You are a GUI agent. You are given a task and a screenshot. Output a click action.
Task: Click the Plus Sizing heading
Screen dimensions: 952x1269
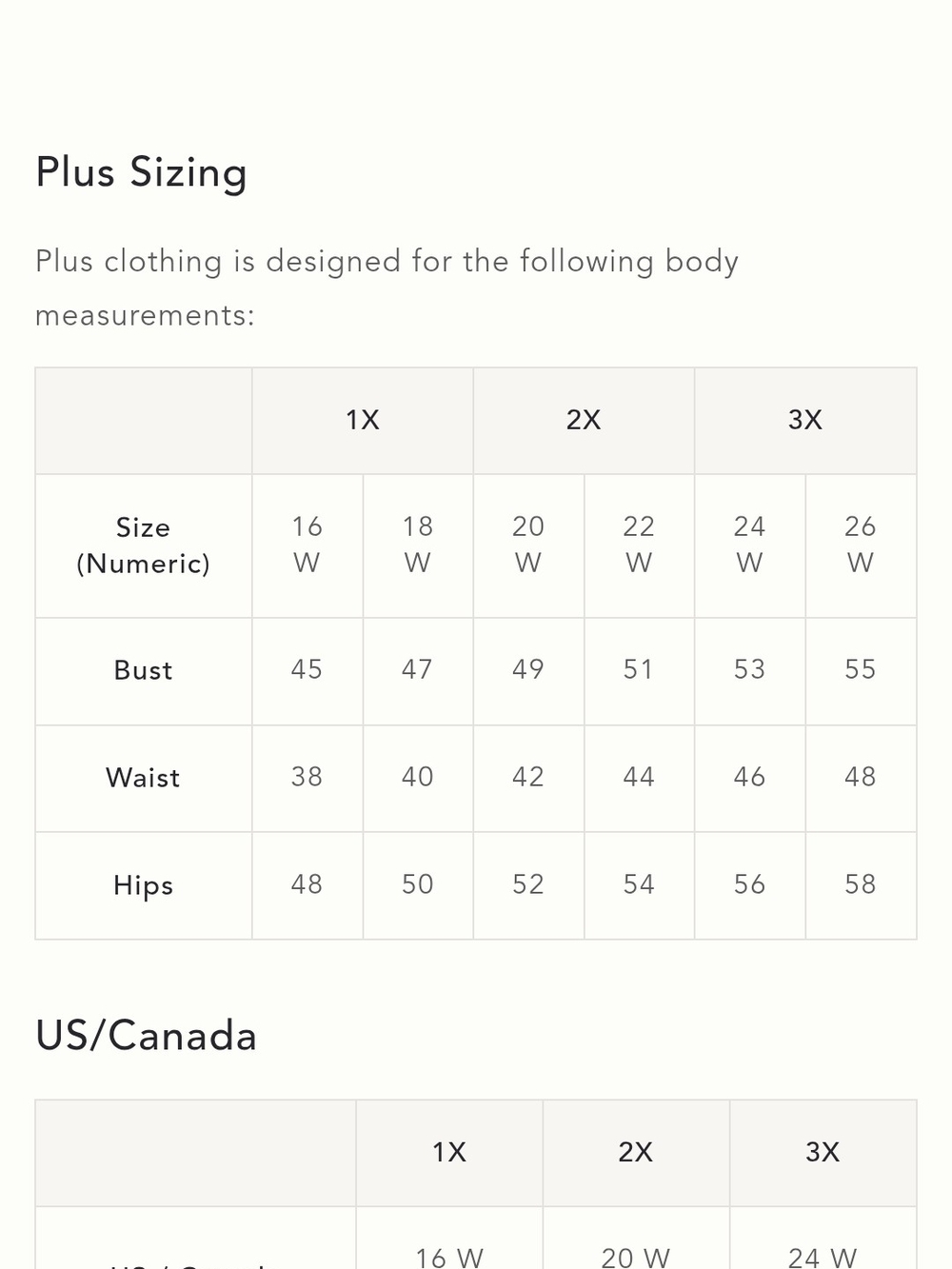142,173
